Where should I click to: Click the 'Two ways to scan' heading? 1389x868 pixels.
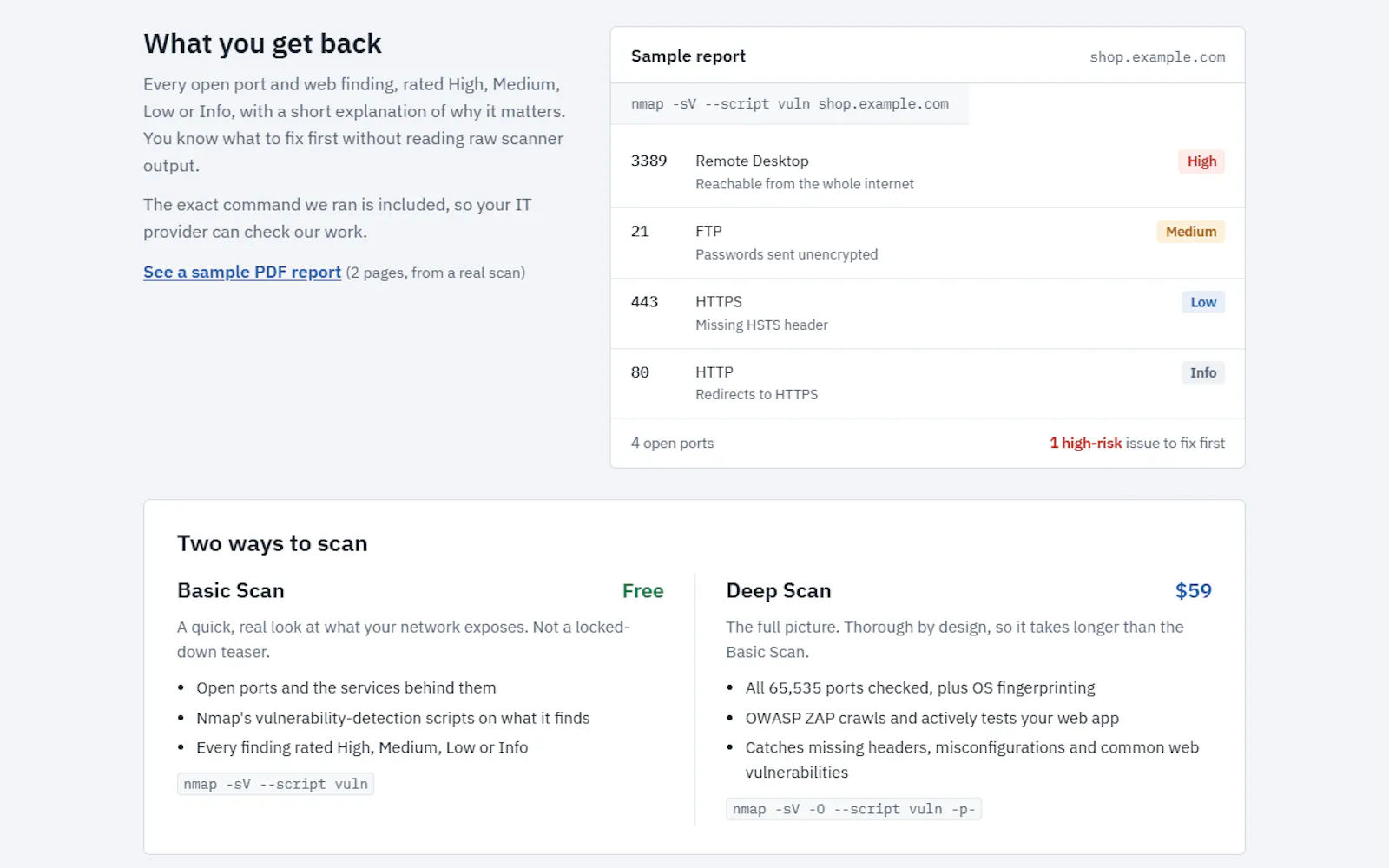273,543
